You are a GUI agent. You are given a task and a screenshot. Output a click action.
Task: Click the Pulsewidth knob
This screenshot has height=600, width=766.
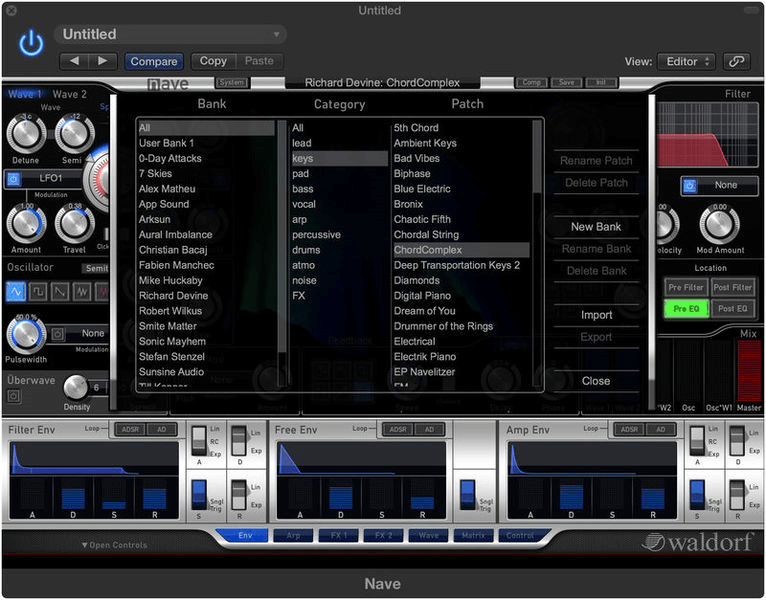26,334
